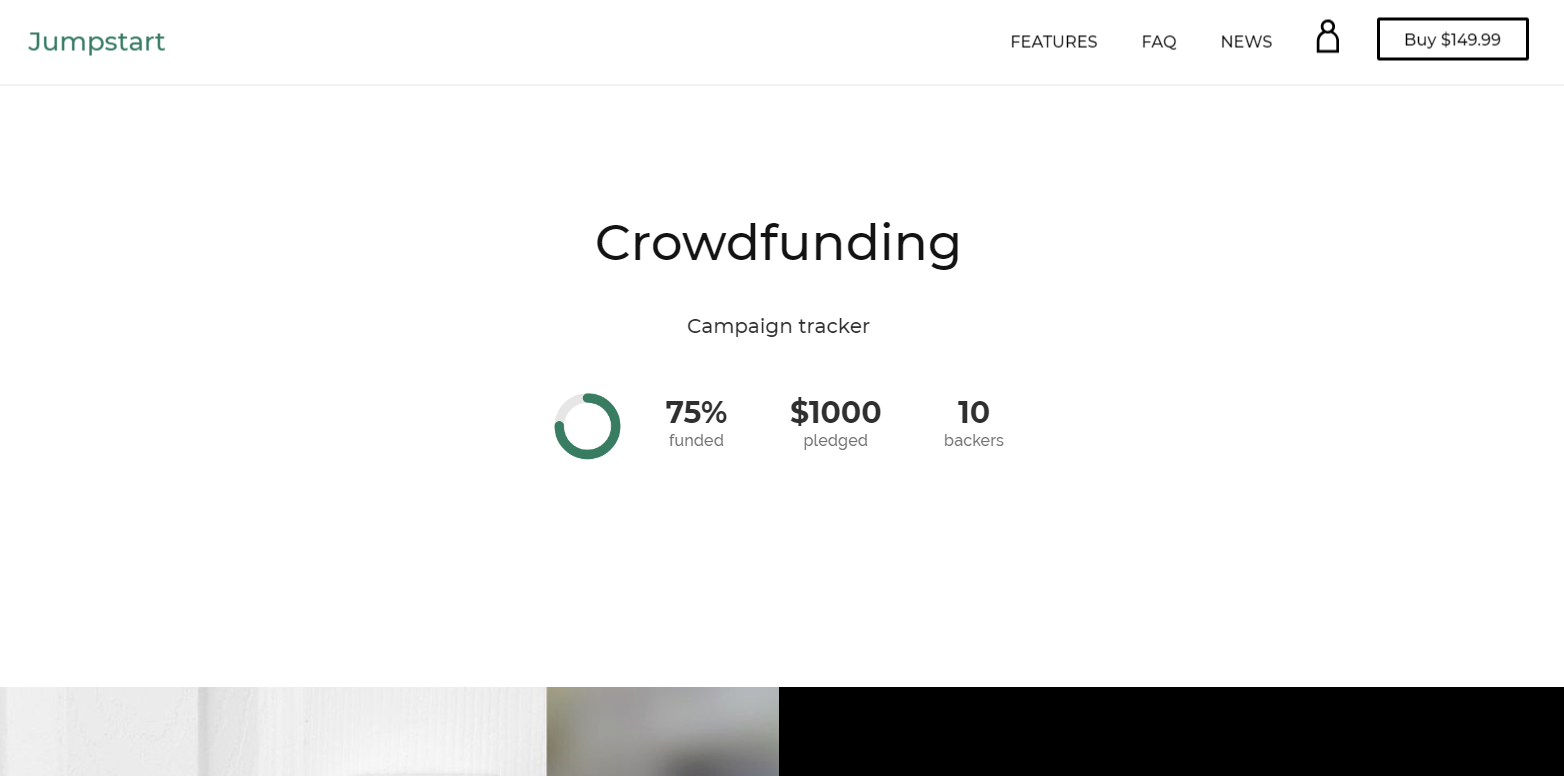Click the white wood texture image
Image resolution: width=1564 pixels, height=776 pixels.
pyautogui.click(x=273, y=731)
